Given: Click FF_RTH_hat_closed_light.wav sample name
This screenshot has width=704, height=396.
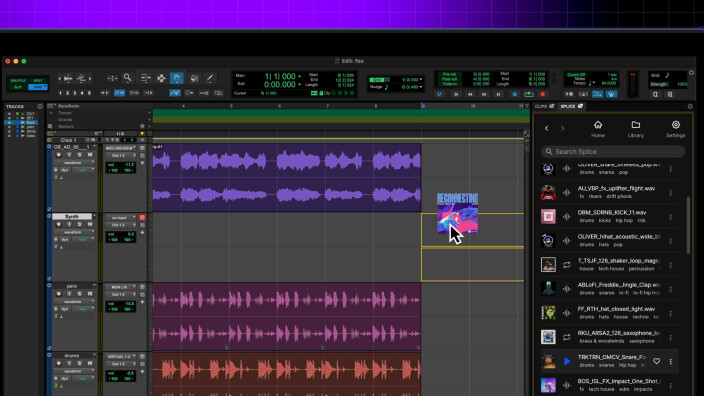Looking at the screenshot, I should pyautogui.click(x=616, y=309).
